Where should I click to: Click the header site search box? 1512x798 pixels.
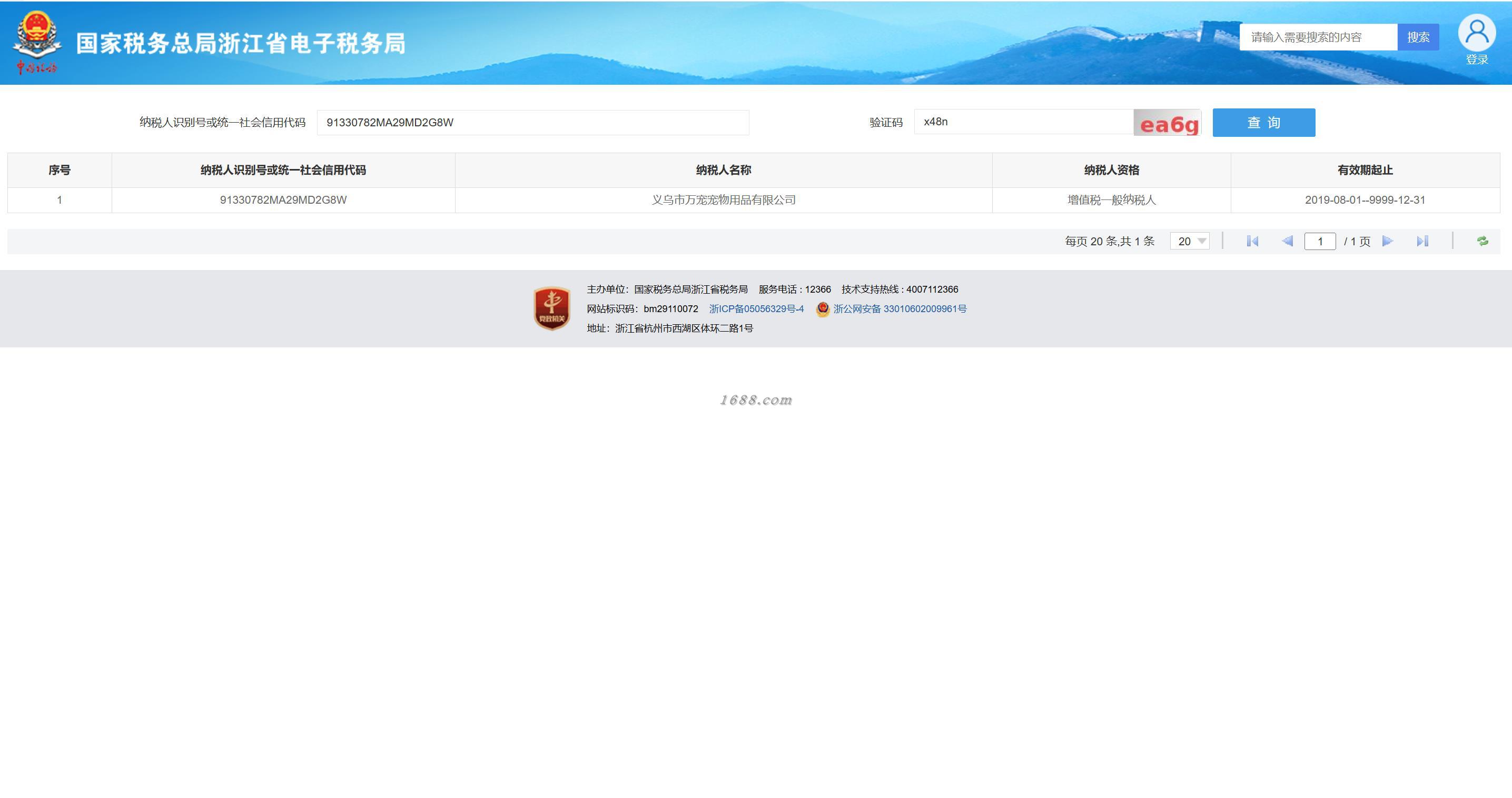click(1318, 37)
